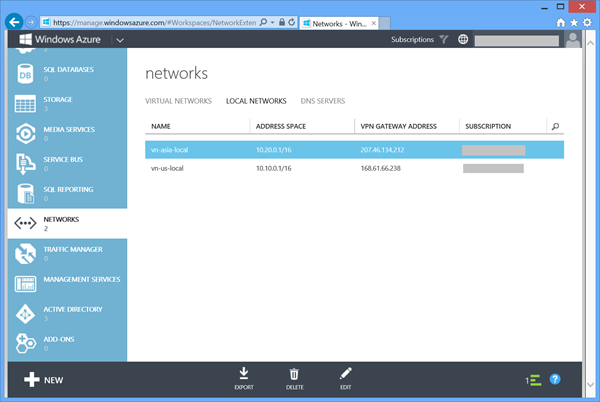Open address bar search dropdown arrow
Image resolution: width=600 pixels, height=402 pixels.
[272, 22]
